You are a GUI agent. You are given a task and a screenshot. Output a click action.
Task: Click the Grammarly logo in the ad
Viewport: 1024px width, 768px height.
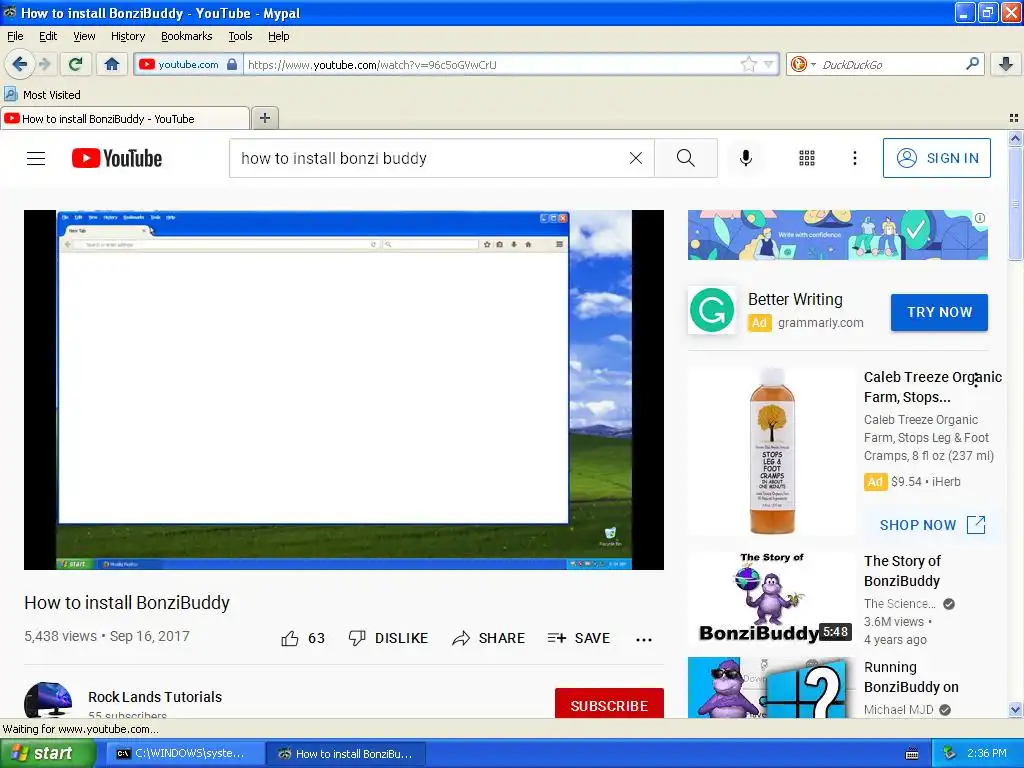tap(712, 310)
